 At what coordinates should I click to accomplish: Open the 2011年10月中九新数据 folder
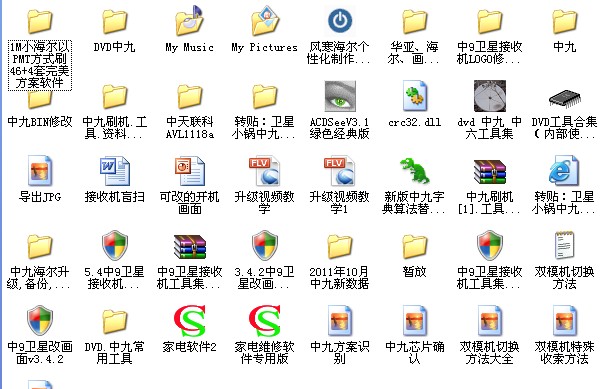click(x=340, y=247)
